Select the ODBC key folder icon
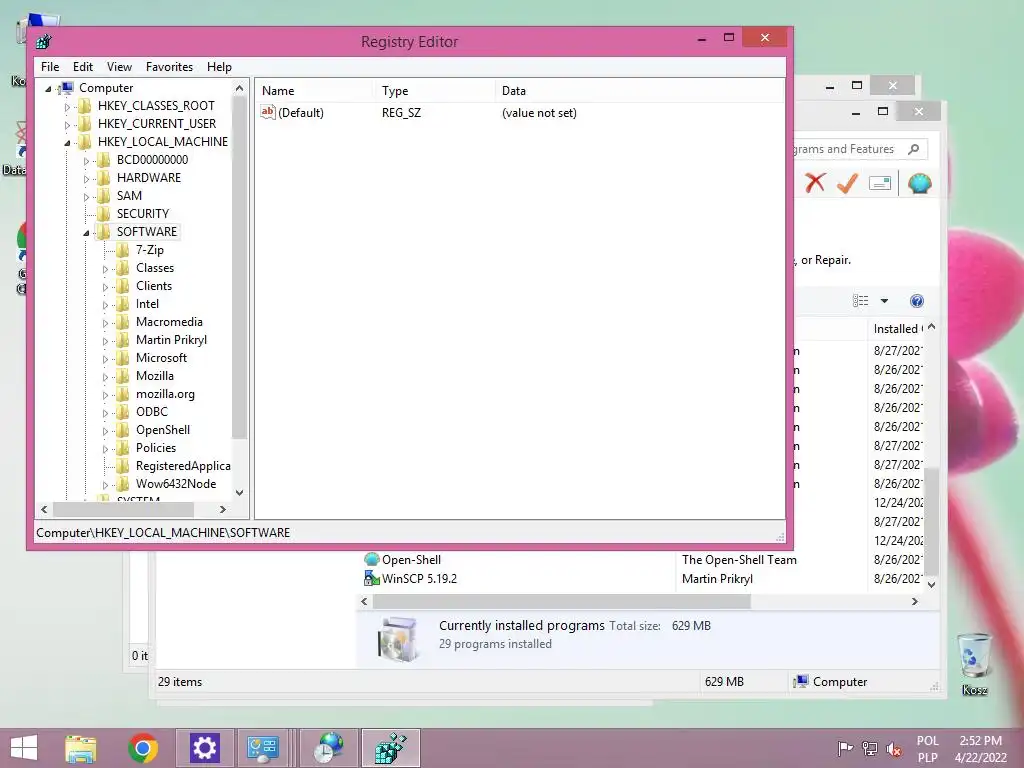 [123, 411]
